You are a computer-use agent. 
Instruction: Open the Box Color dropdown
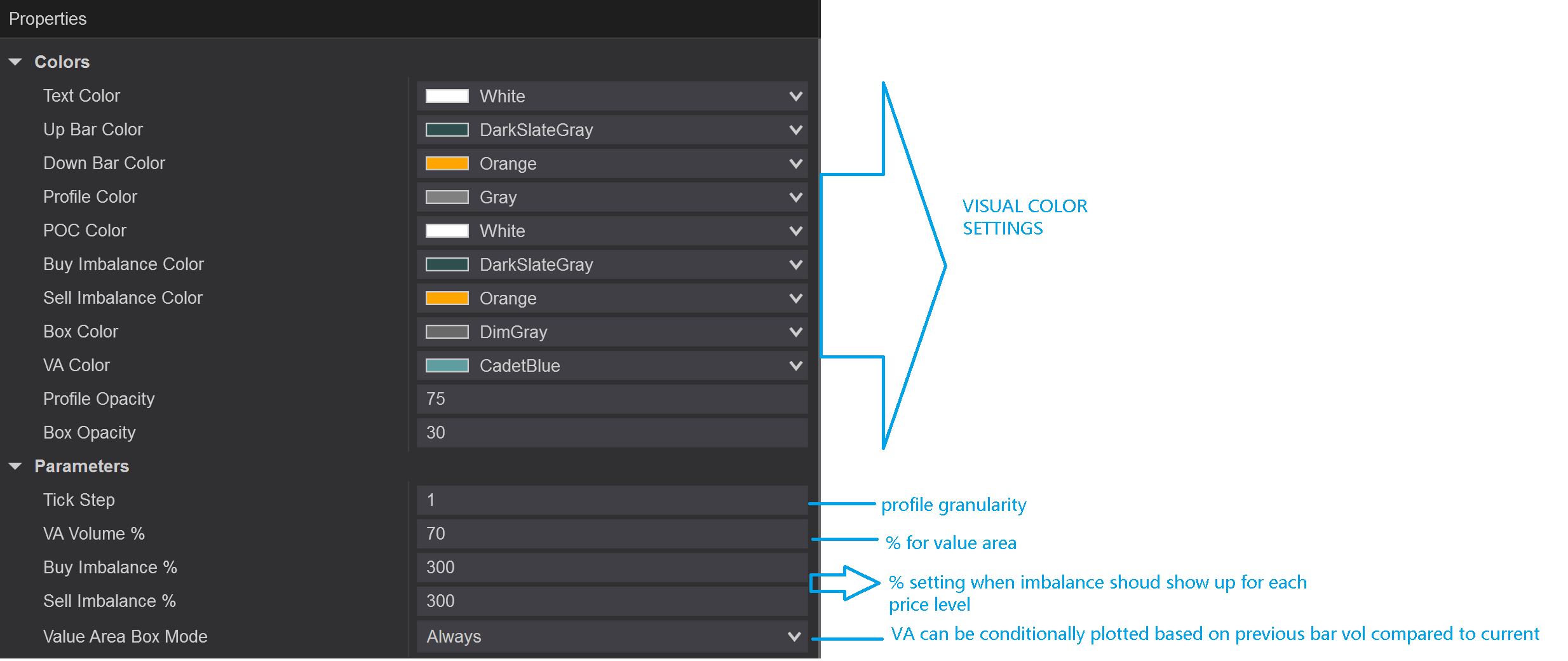(x=795, y=332)
